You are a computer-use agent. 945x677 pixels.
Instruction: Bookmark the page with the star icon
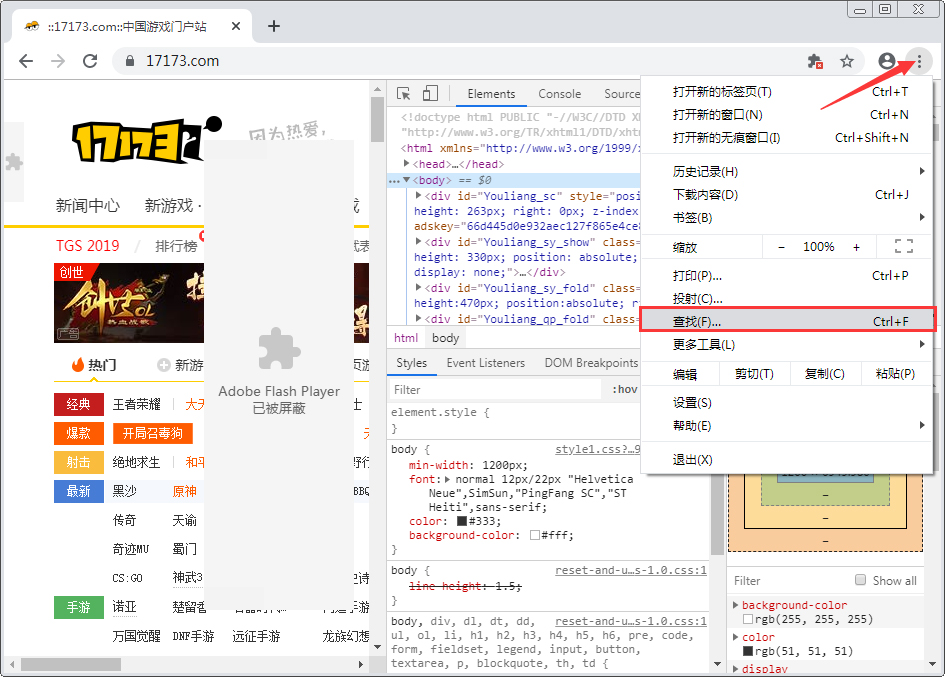[847, 61]
